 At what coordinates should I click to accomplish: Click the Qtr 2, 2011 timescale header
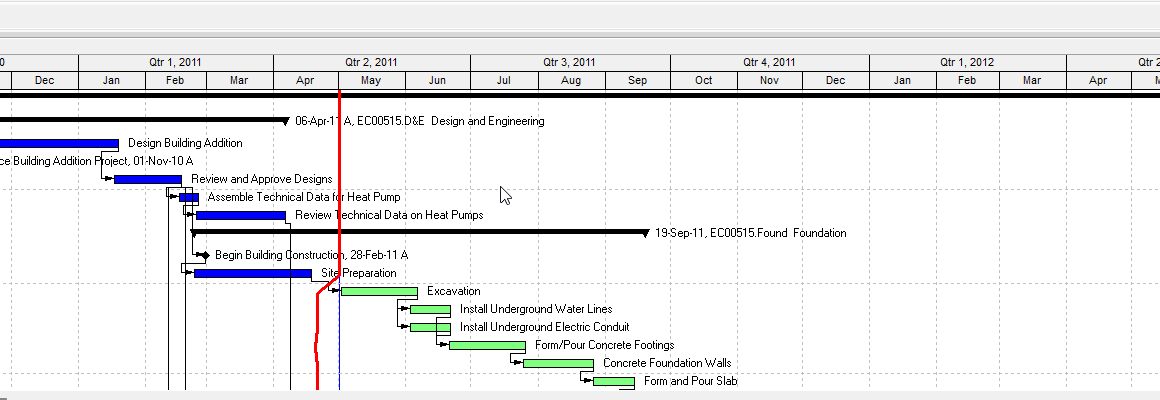click(371, 63)
